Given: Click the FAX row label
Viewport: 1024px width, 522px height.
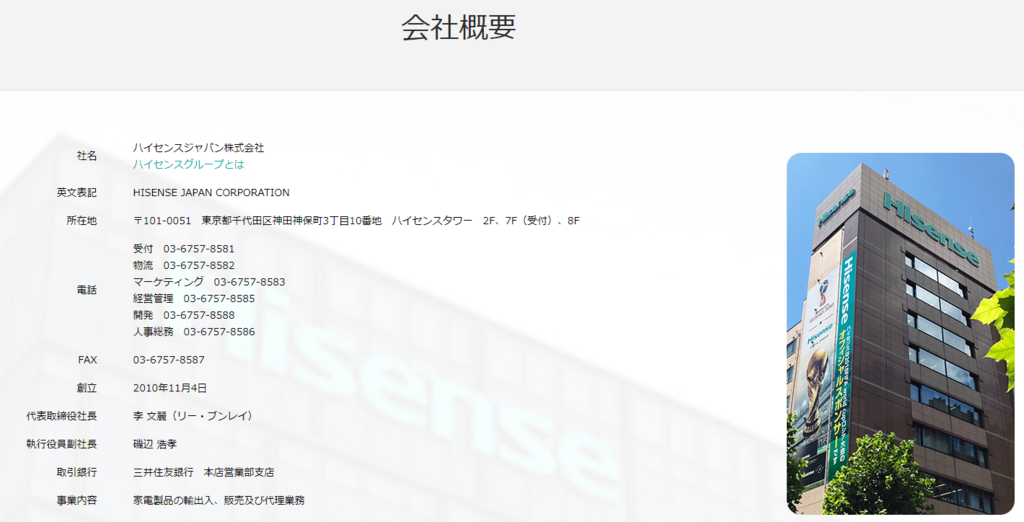Looking at the screenshot, I should click(x=88, y=360).
